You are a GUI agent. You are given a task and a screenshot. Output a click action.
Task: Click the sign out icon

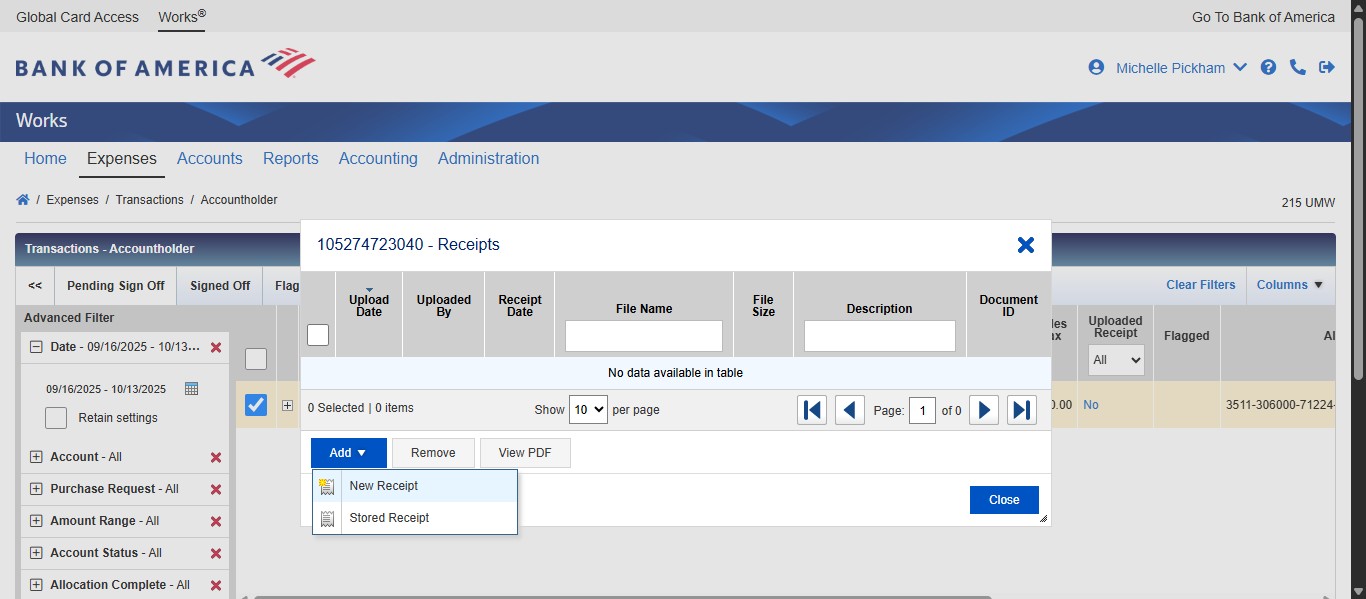(1327, 67)
